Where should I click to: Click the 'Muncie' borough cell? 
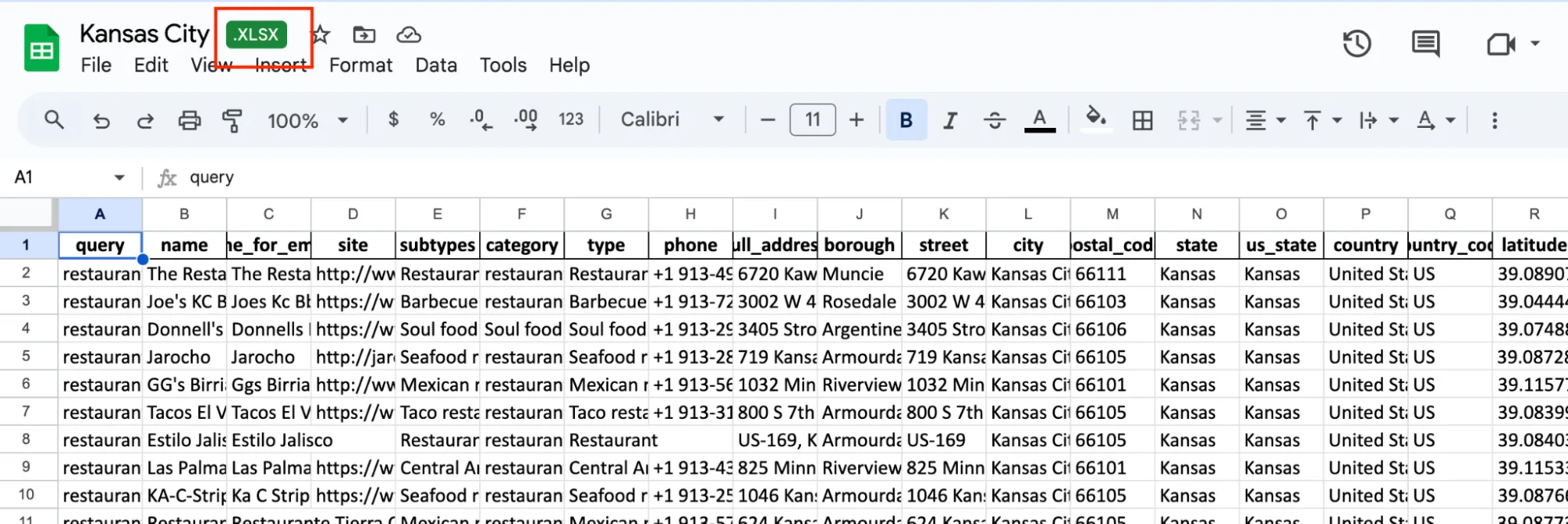pyautogui.click(x=859, y=274)
